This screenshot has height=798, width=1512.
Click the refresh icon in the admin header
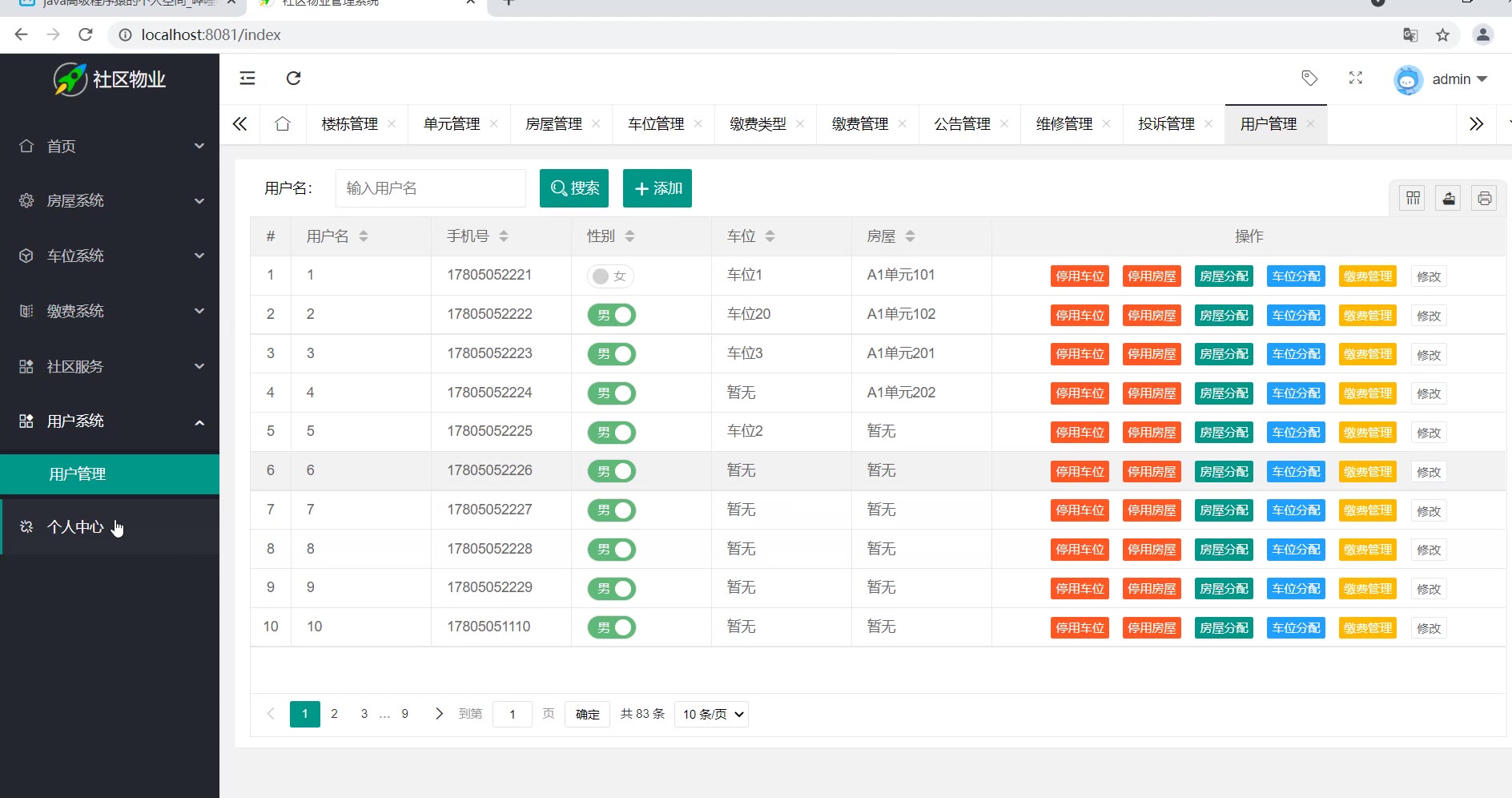[293, 78]
